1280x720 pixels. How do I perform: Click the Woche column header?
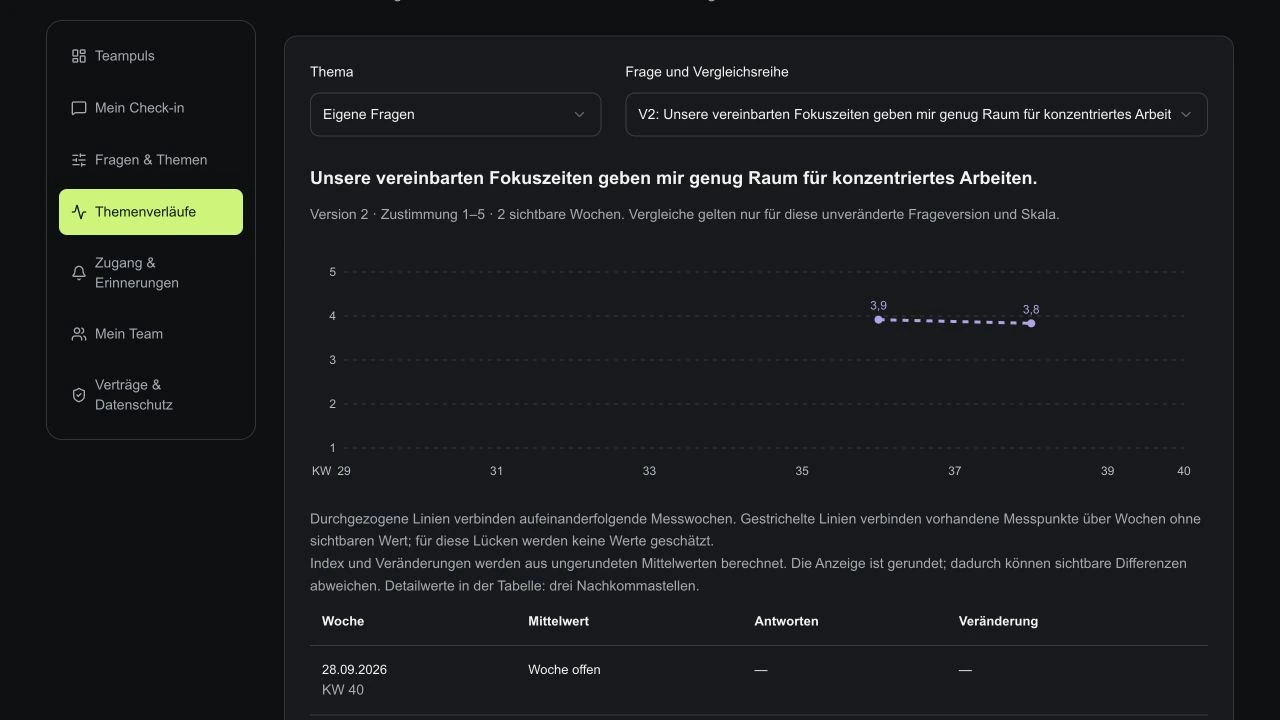343,621
